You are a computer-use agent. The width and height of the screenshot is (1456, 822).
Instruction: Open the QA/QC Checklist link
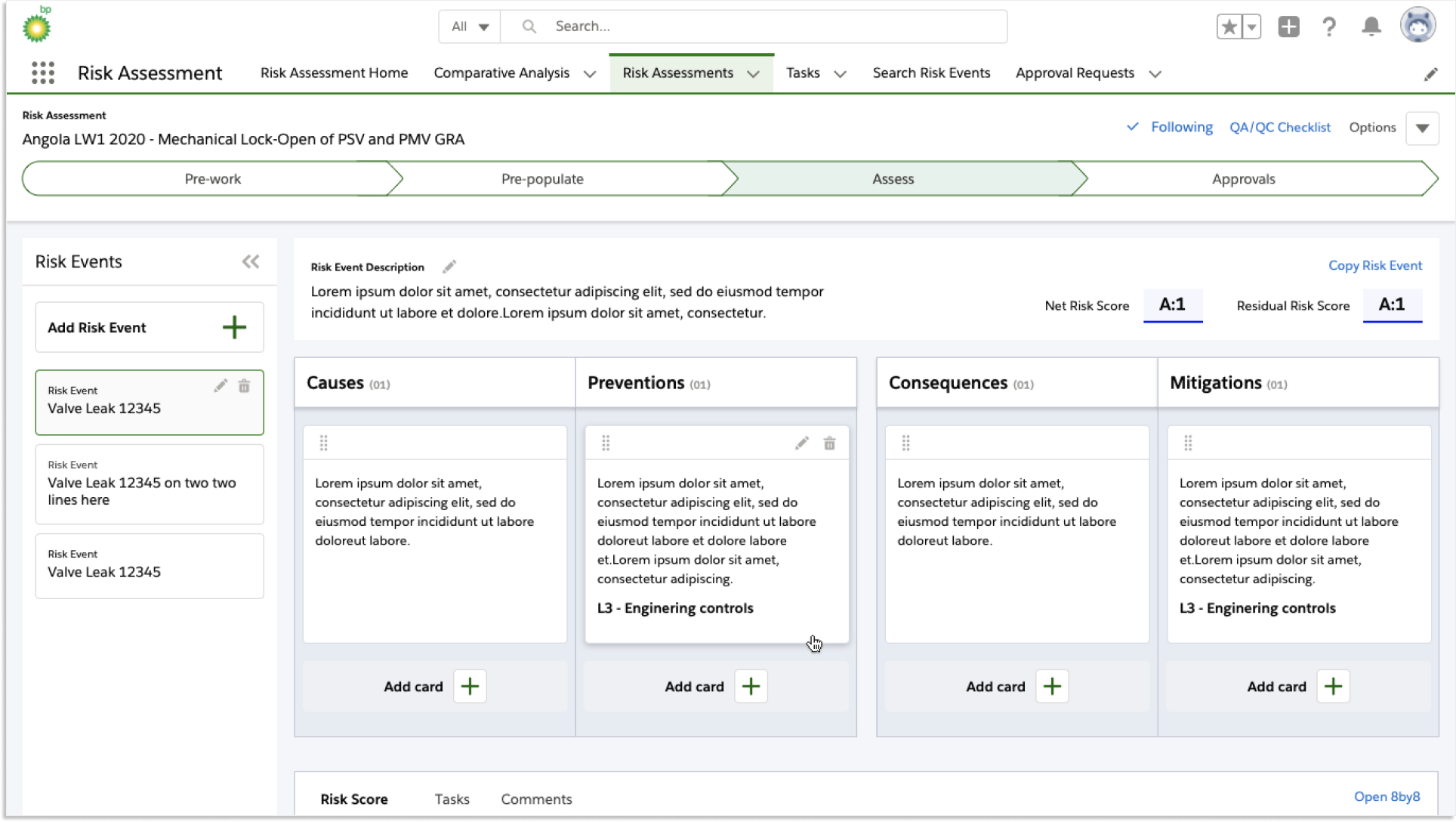point(1280,128)
